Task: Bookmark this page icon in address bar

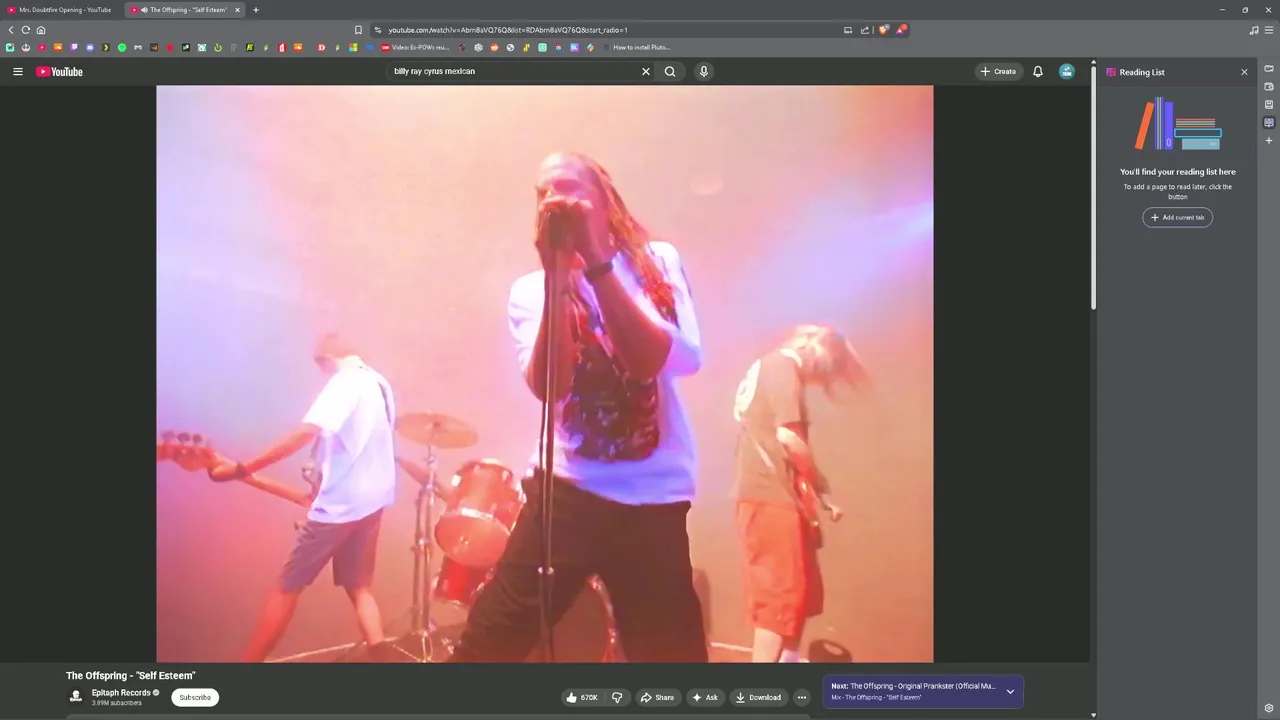Action: coord(358,30)
